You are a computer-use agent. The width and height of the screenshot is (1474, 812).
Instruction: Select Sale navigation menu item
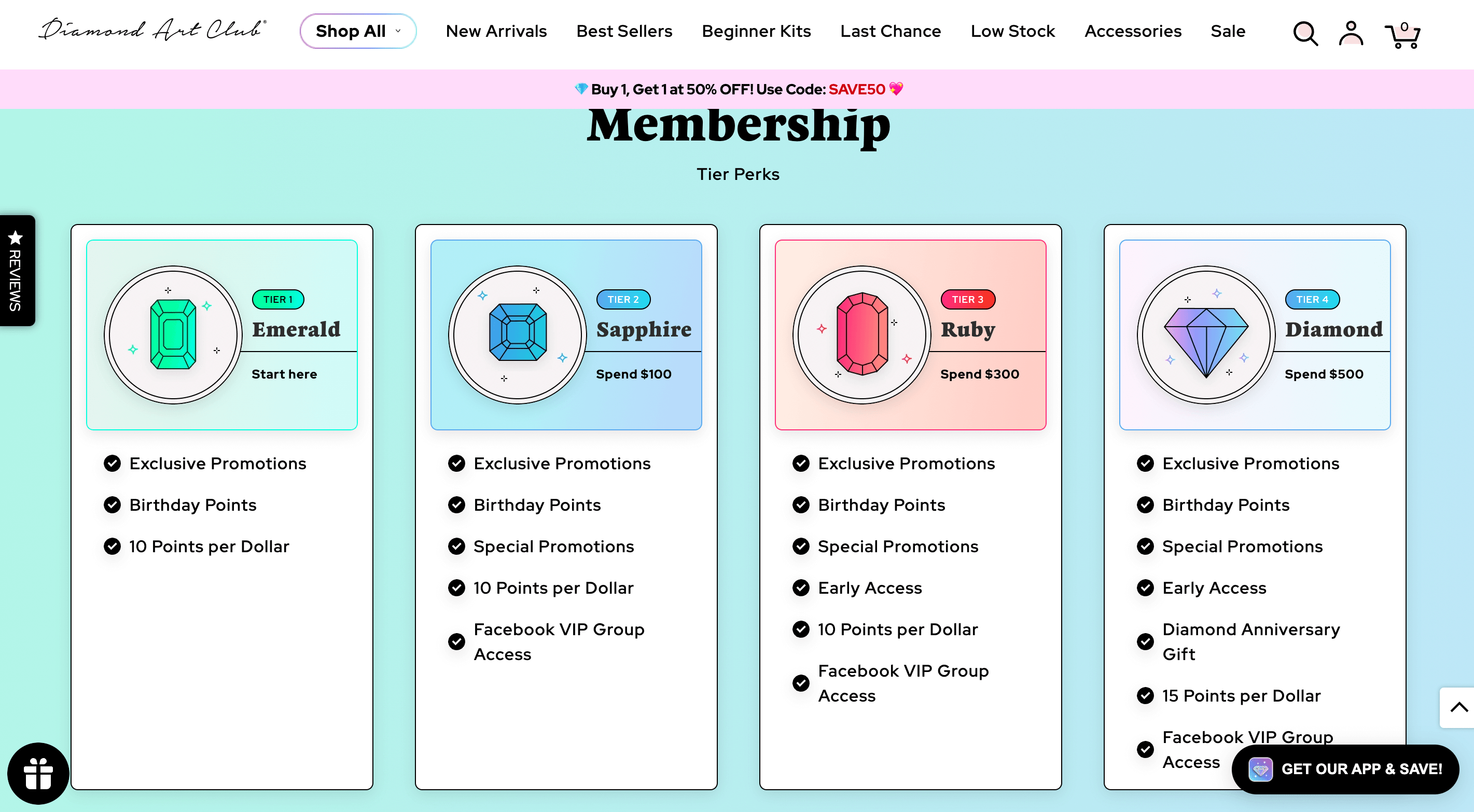click(x=1228, y=31)
